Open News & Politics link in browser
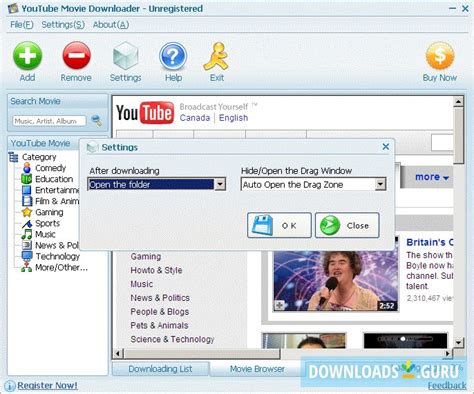The image size is (474, 394). [160, 298]
